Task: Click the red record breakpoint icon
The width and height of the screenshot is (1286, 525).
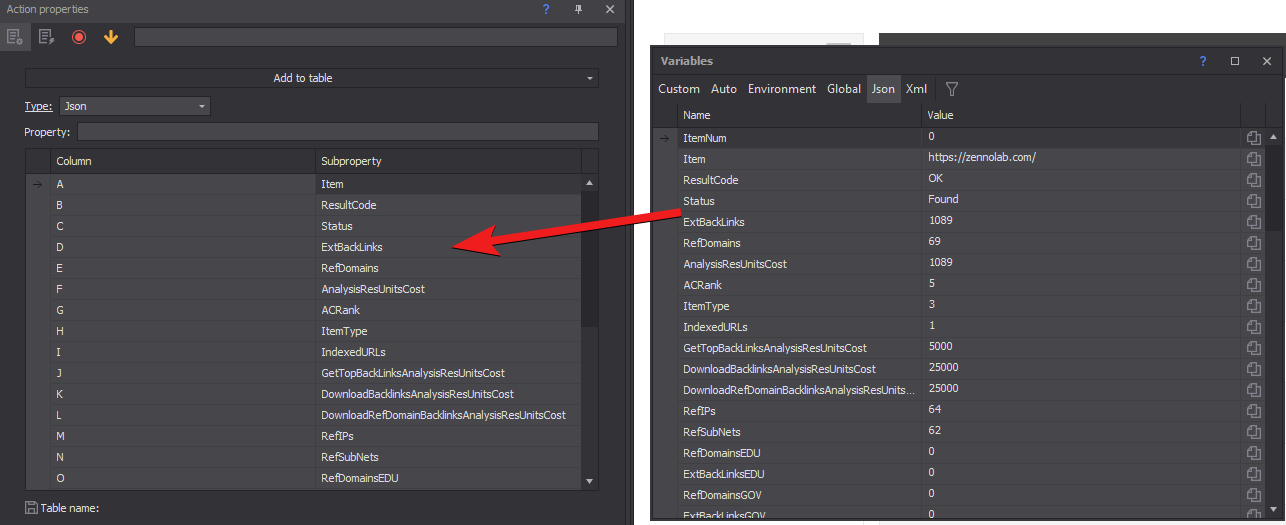Action: [79, 37]
